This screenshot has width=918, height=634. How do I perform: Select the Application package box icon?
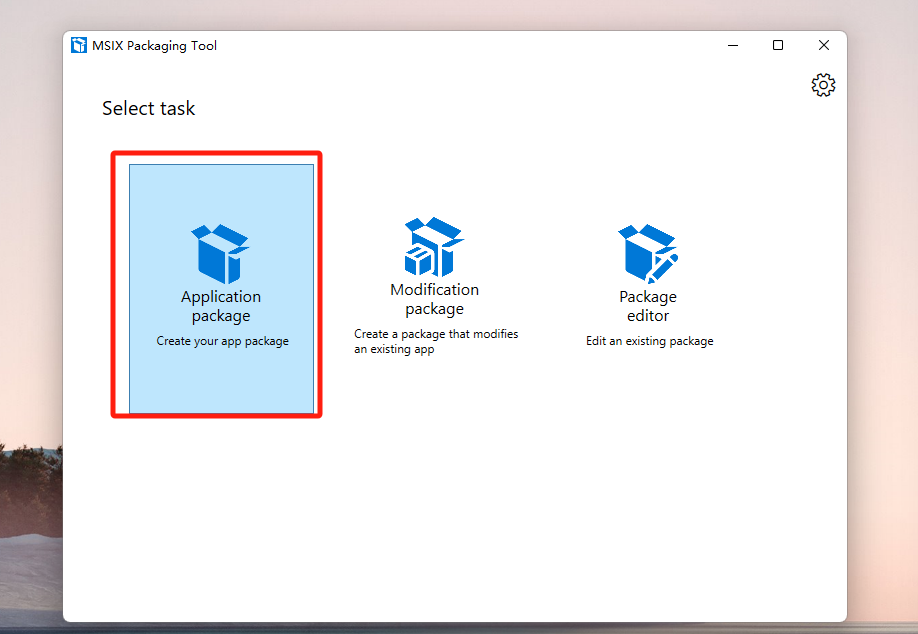[x=220, y=254]
